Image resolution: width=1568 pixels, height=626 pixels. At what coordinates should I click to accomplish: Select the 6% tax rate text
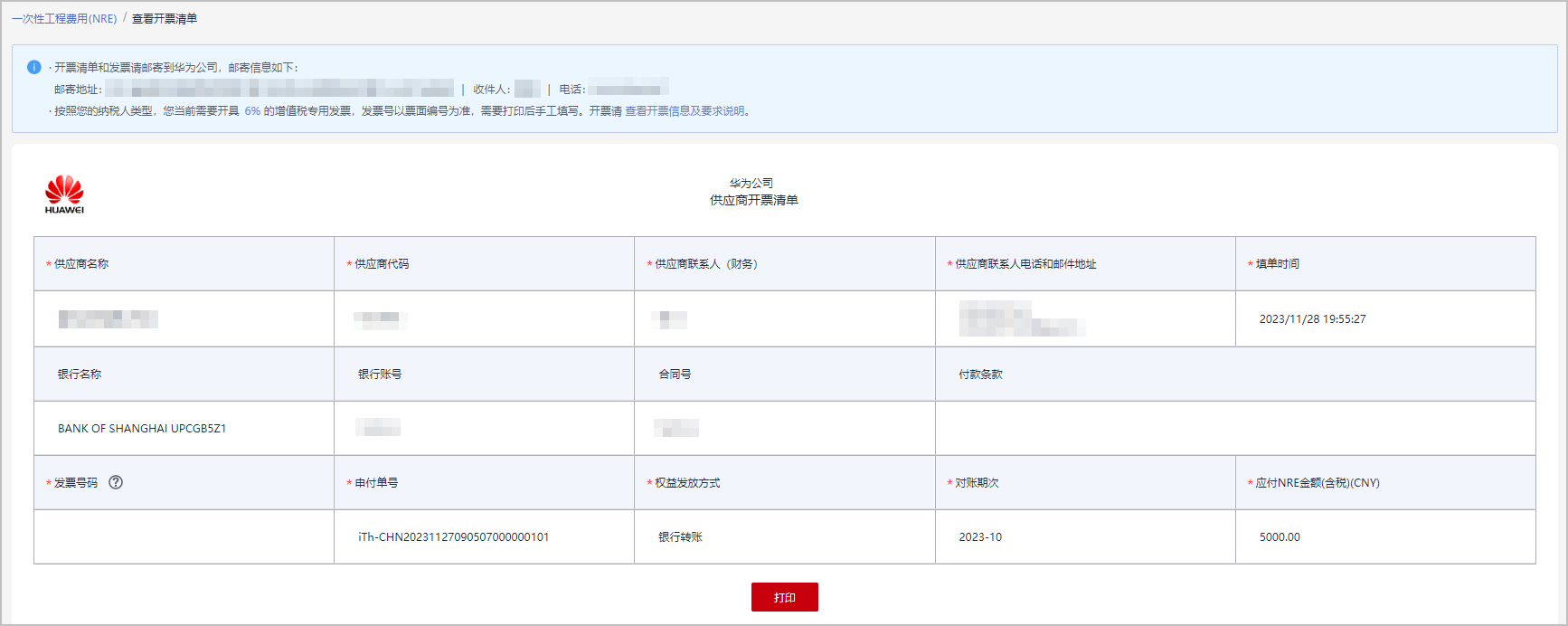tap(252, 111)
